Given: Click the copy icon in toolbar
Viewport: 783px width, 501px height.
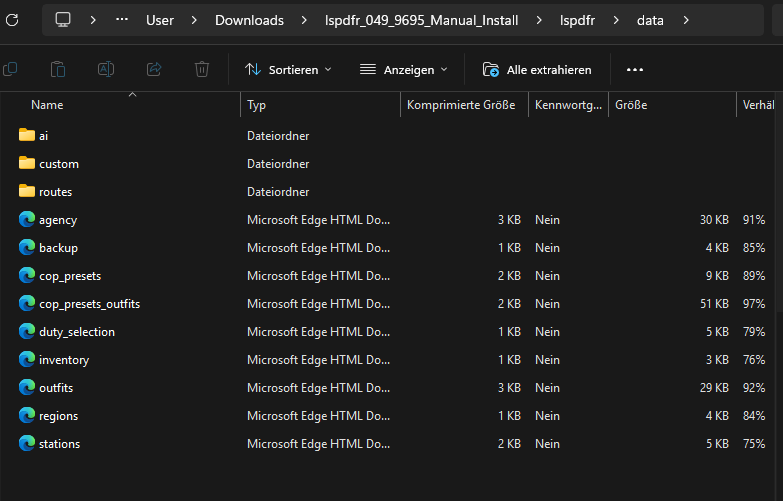Looking at the screenshot, I should click(10, 69).
